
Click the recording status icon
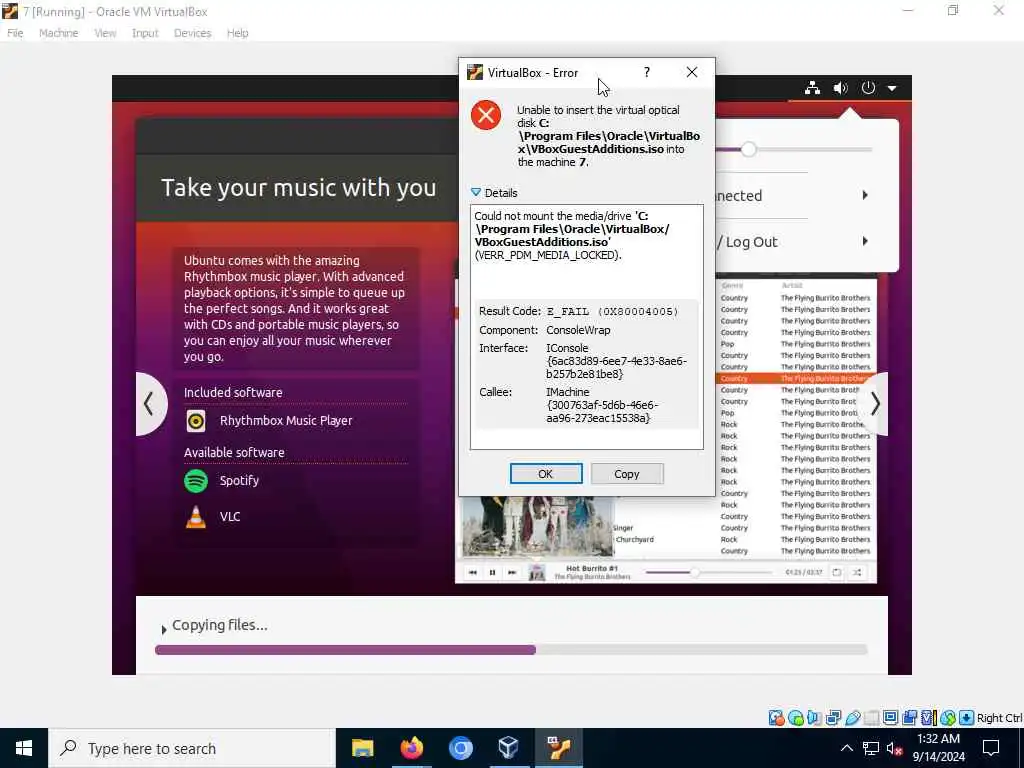[909, 718]
